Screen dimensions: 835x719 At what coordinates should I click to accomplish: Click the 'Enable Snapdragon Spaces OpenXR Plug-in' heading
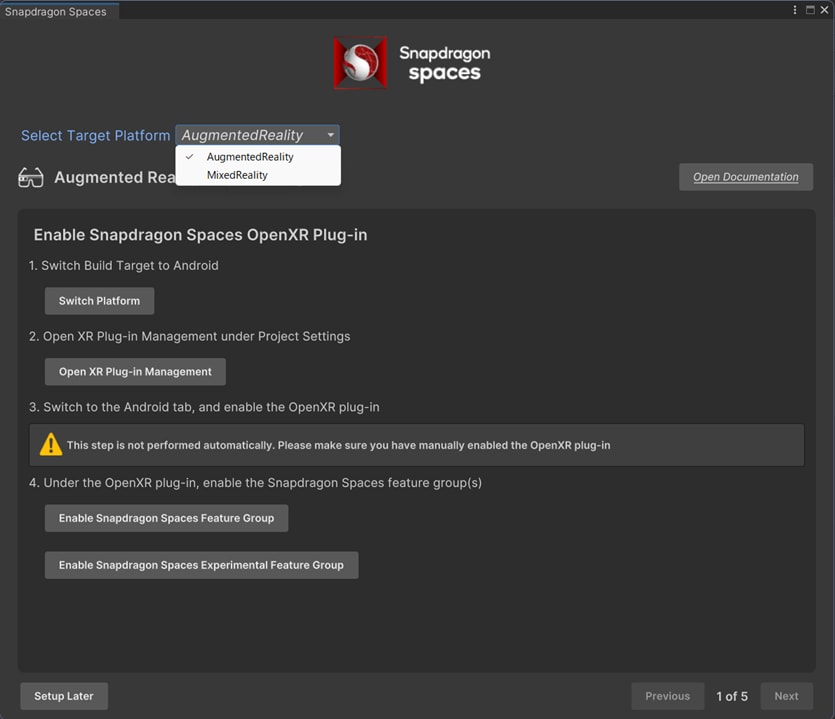point(200,235)
